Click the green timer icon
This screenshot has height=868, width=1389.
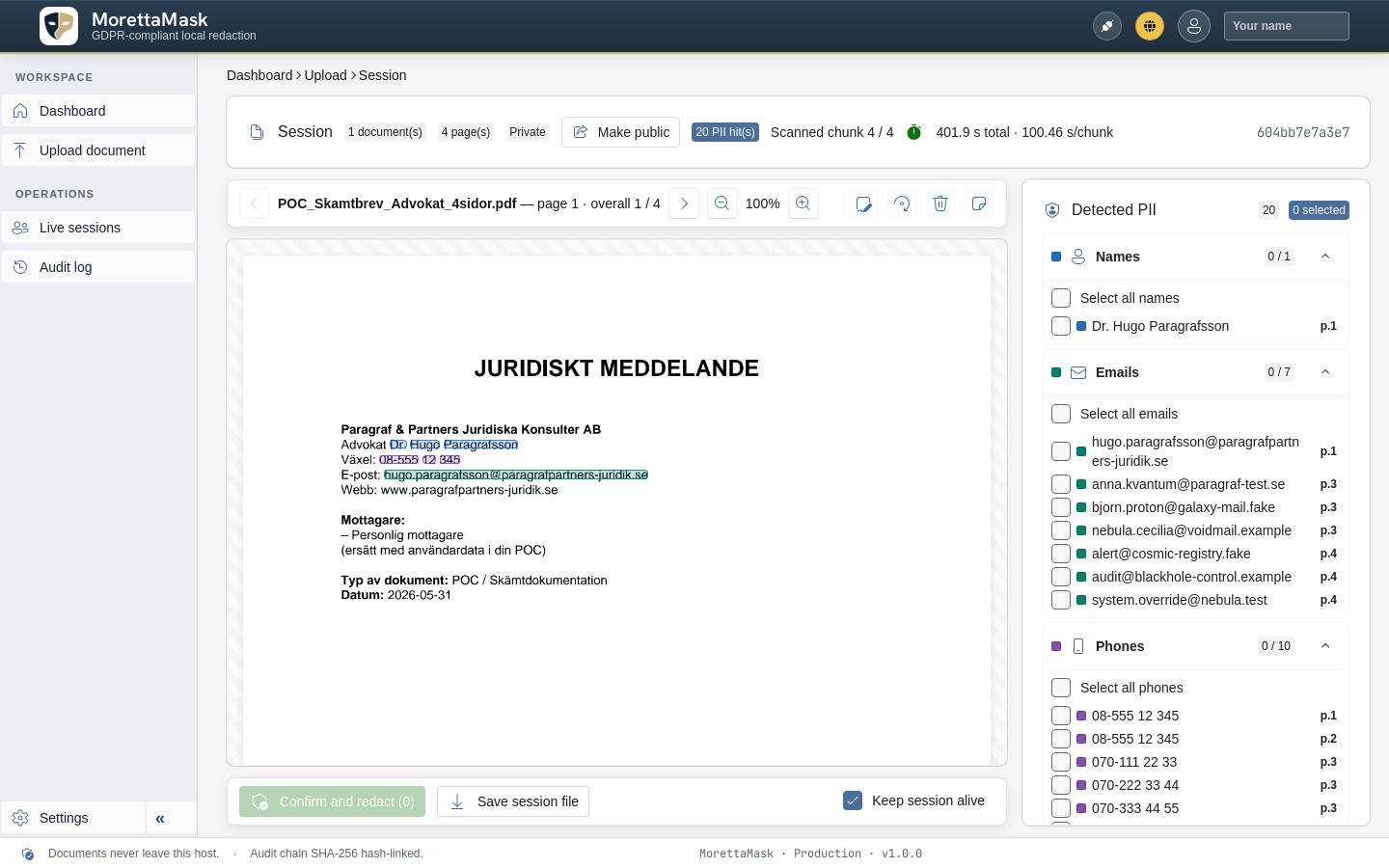(x=914, y=132)
